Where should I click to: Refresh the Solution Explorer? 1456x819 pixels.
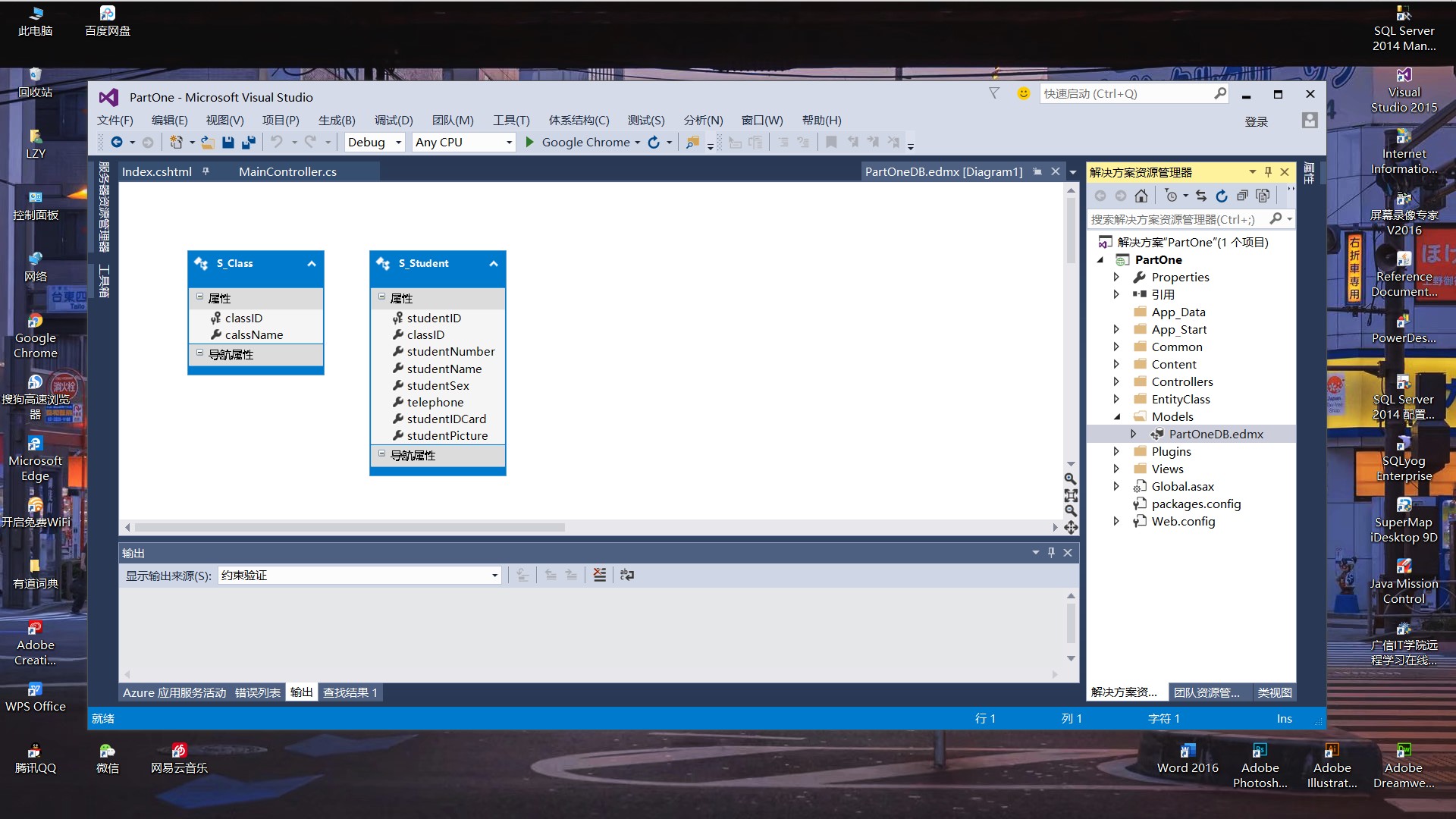[1222, 196]
